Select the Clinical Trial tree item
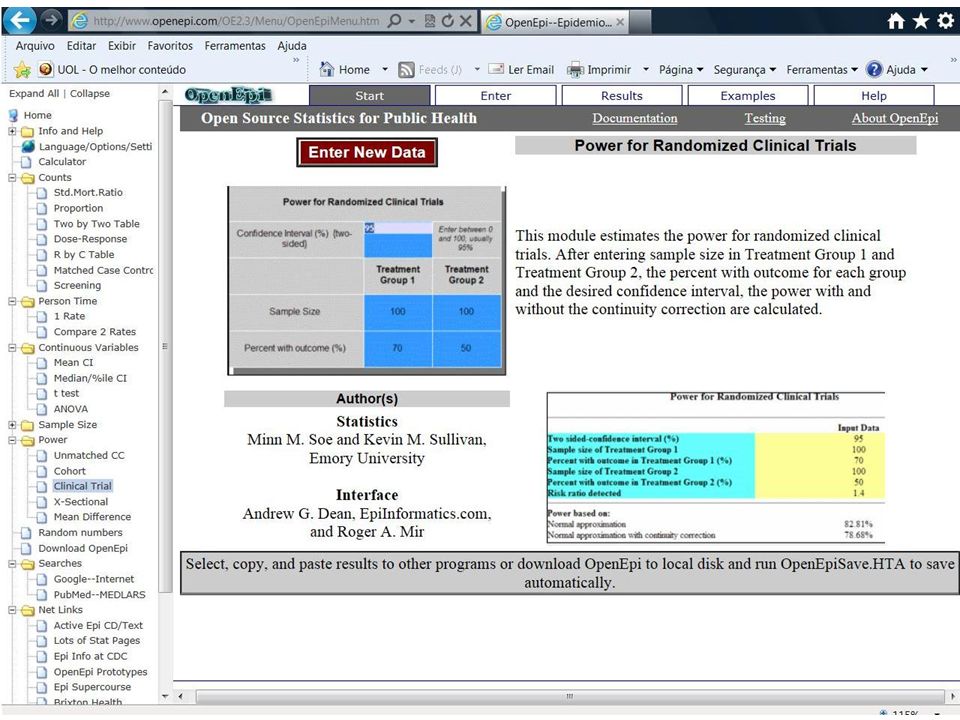The image size is (960, 720). pyautogui.click(x=83, y=486)
